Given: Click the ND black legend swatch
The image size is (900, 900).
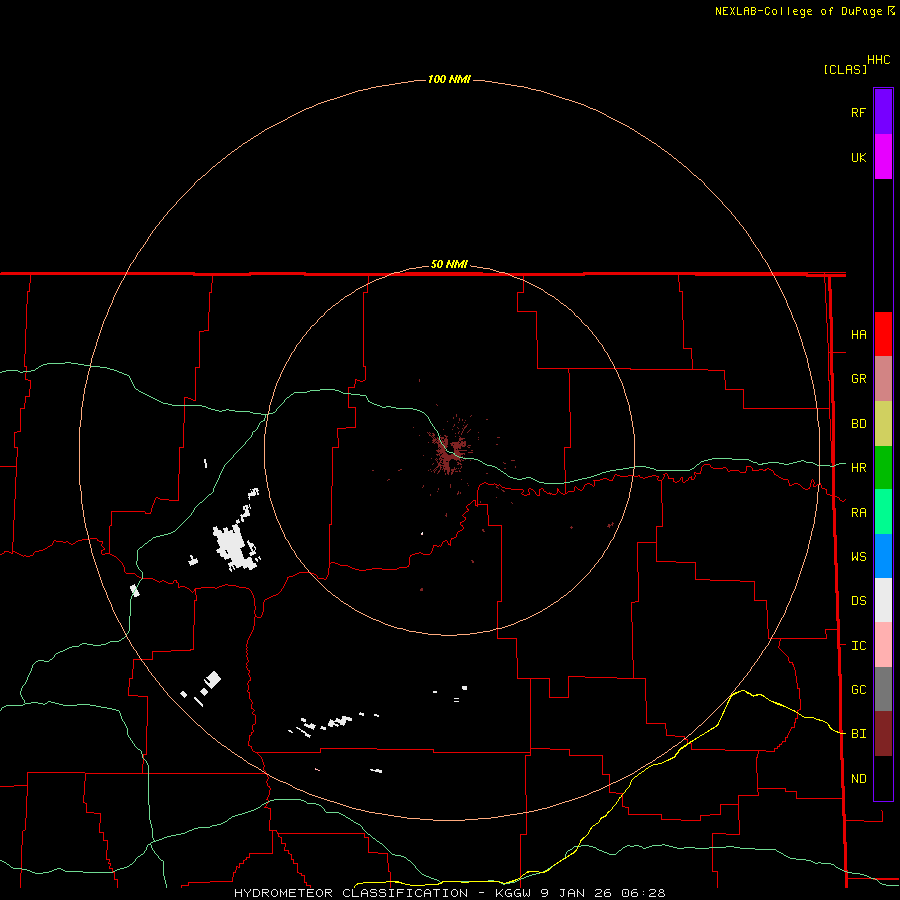Looking at the screenshot, I should pos(883,778).
